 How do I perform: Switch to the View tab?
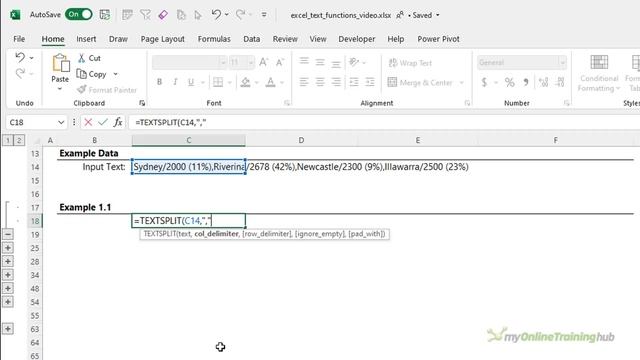318,39
